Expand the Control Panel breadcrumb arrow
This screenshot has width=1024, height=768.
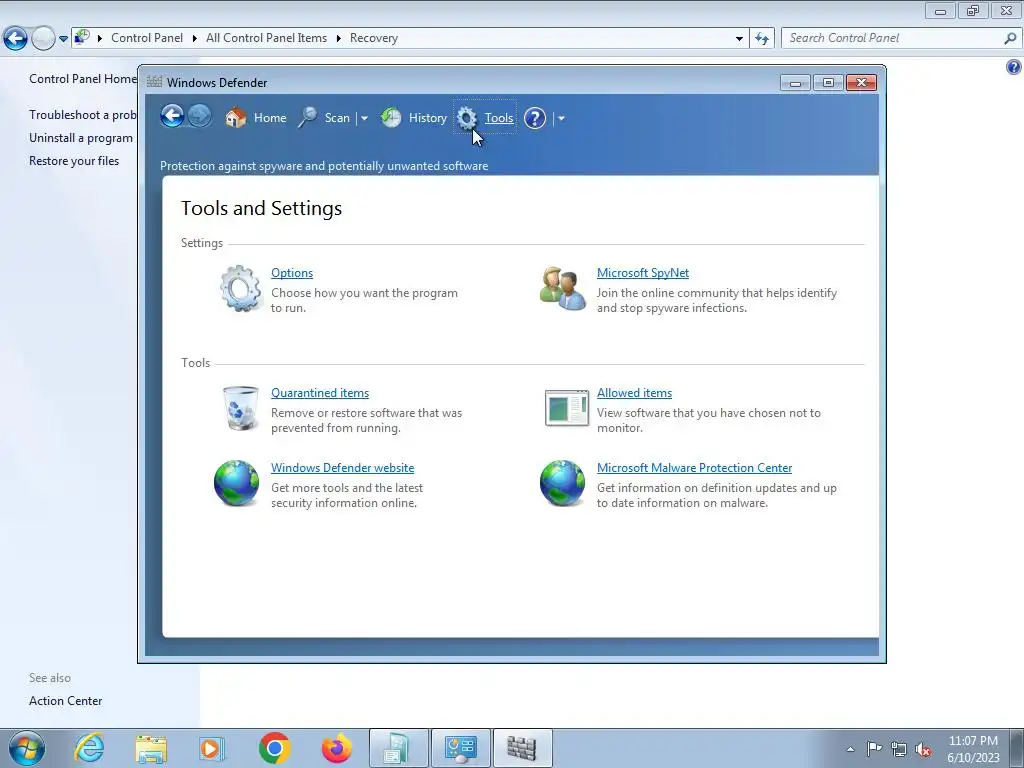(195, 39)
